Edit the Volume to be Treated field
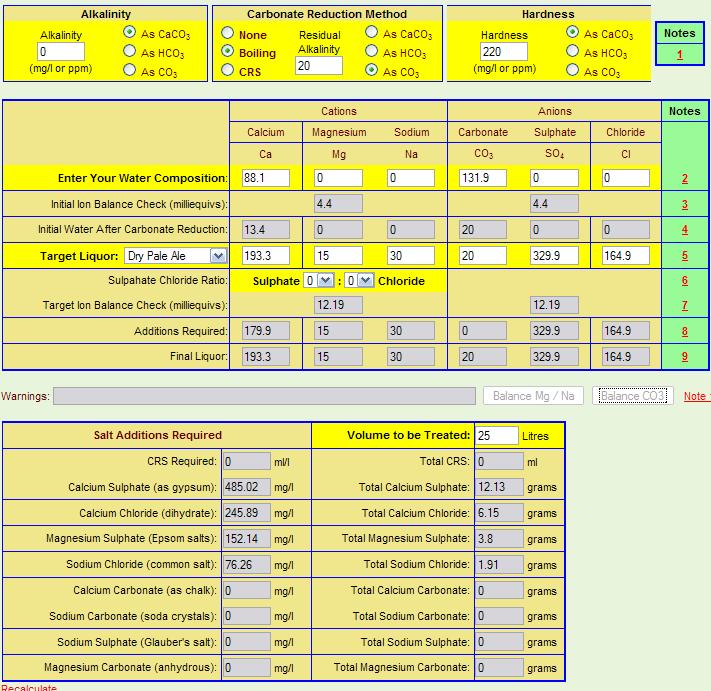The width and height of the screenshot is (711, 691). tap(497, 436)
